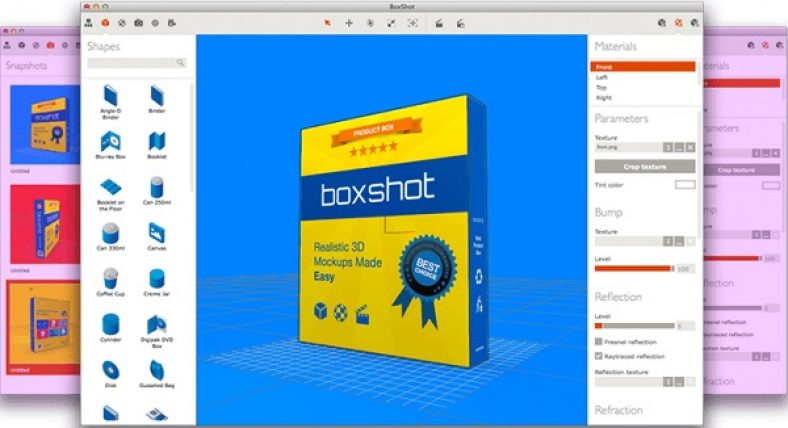Click the boxshot product box in viewport
Viewport: 788px width, 428px height.
[x=393, y=231]
